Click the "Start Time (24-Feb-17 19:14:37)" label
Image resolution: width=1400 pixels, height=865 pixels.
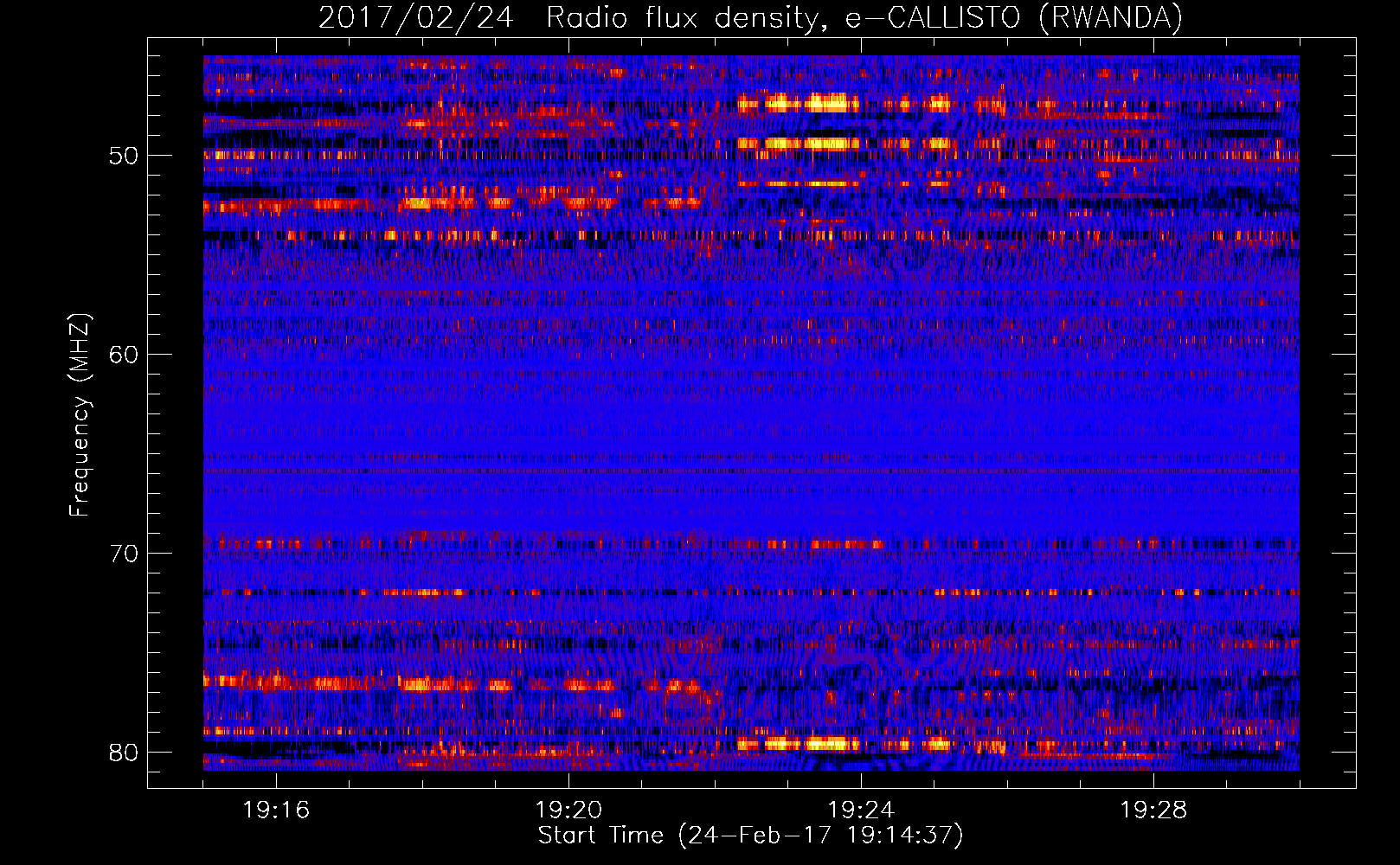tap(750, 836)
